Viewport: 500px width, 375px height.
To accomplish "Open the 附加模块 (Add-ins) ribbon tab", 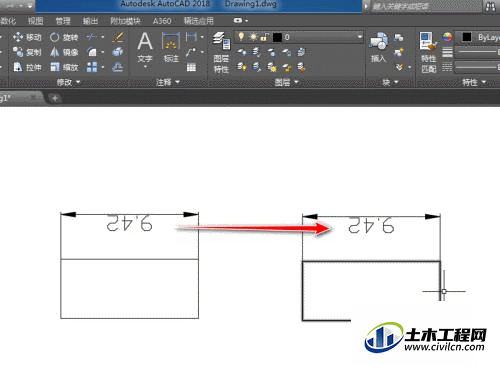I will [125, 21].
